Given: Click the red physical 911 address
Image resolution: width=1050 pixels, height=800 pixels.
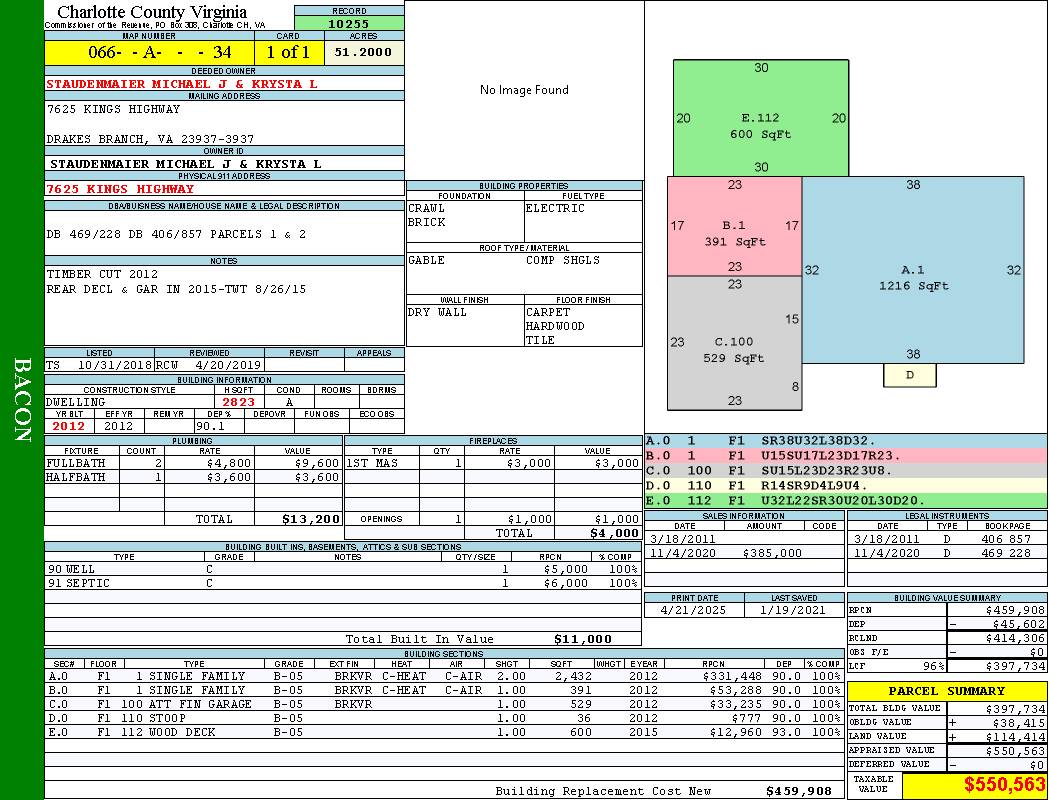Looking at the screenshot, I should click(120, 189).
